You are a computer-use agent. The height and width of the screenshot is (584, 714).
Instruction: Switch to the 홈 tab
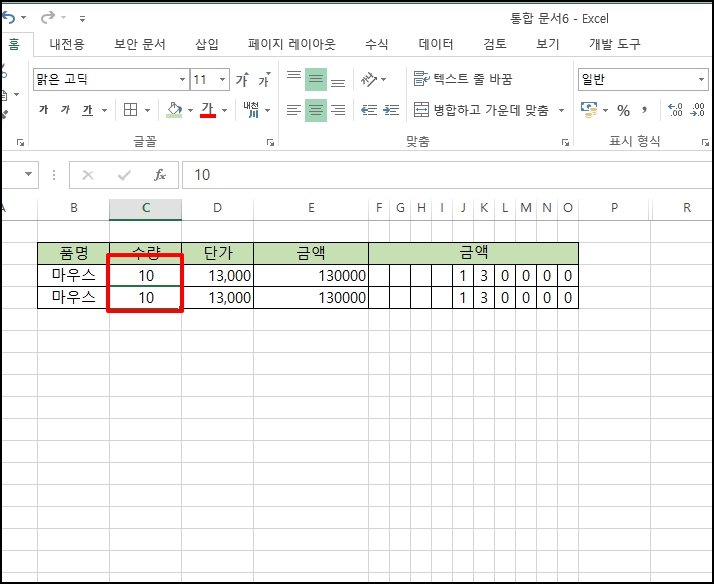14,44
